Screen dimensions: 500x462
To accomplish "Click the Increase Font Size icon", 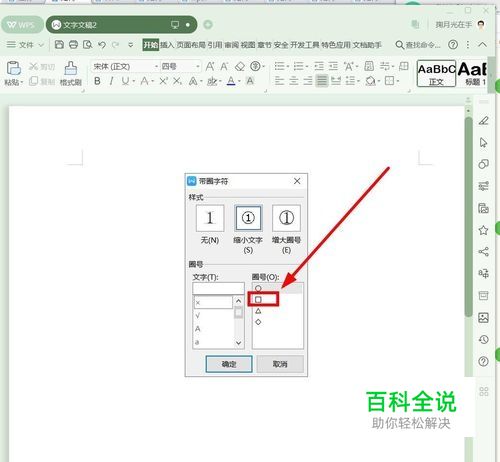I will [210, 66].
